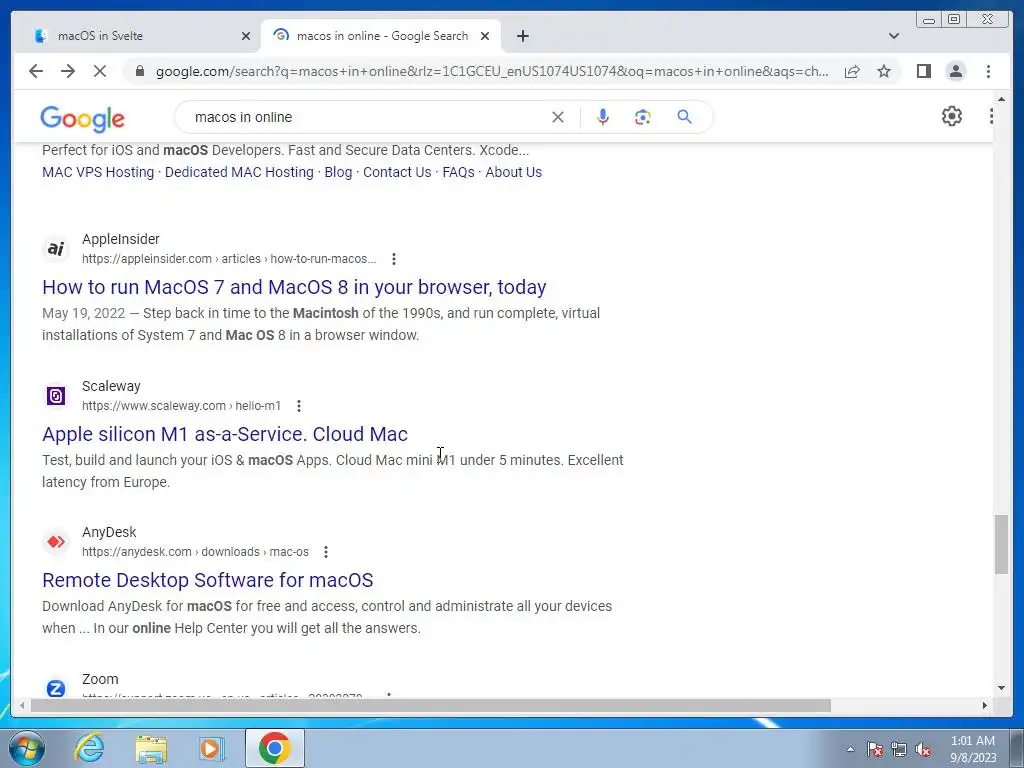Click the horizontal scrollbar thumb
Image resolution: width=1024 pixels, height=768 pixels.
point(430,705)
